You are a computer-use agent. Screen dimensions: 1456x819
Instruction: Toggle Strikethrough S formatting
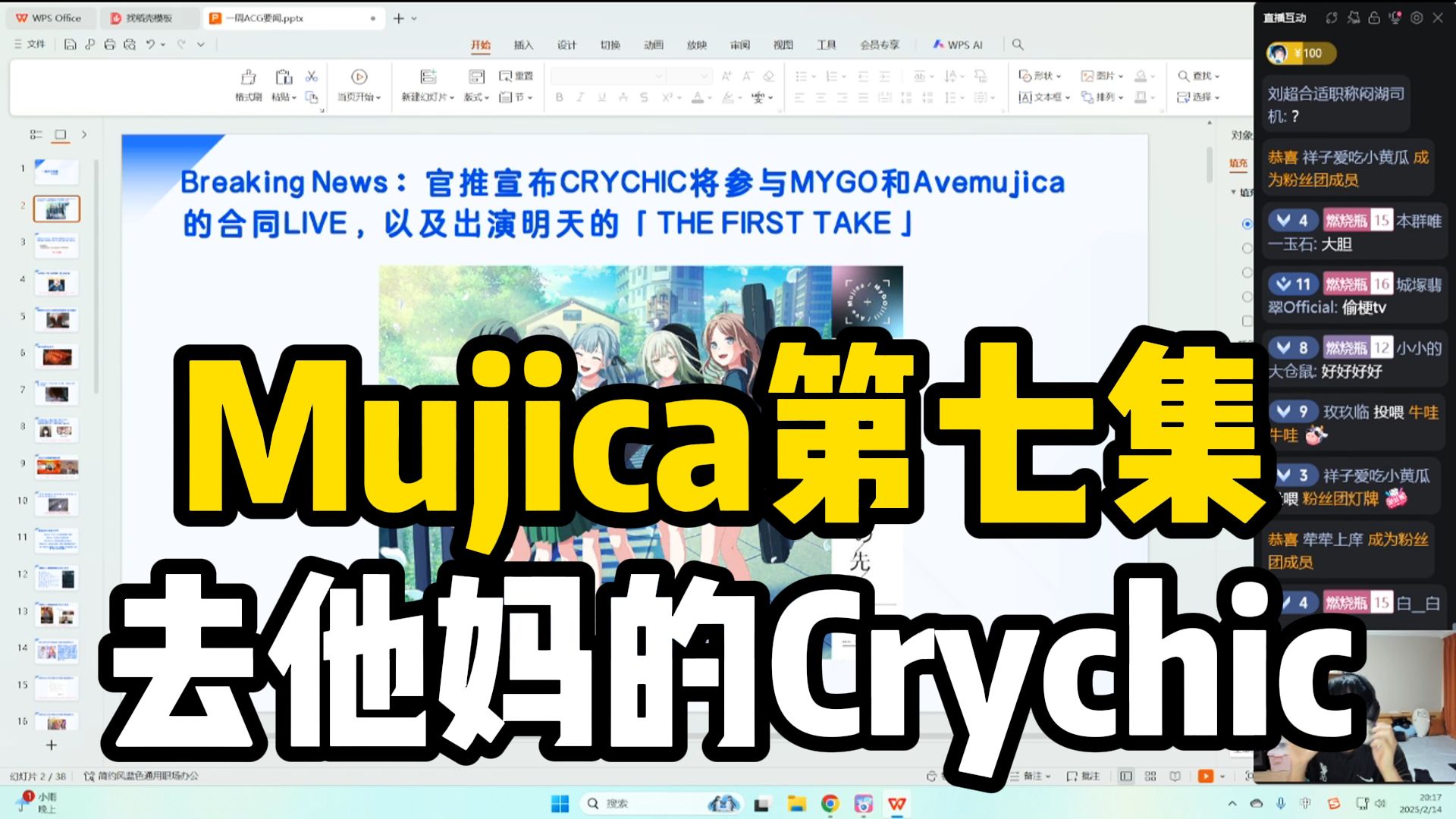644,97
